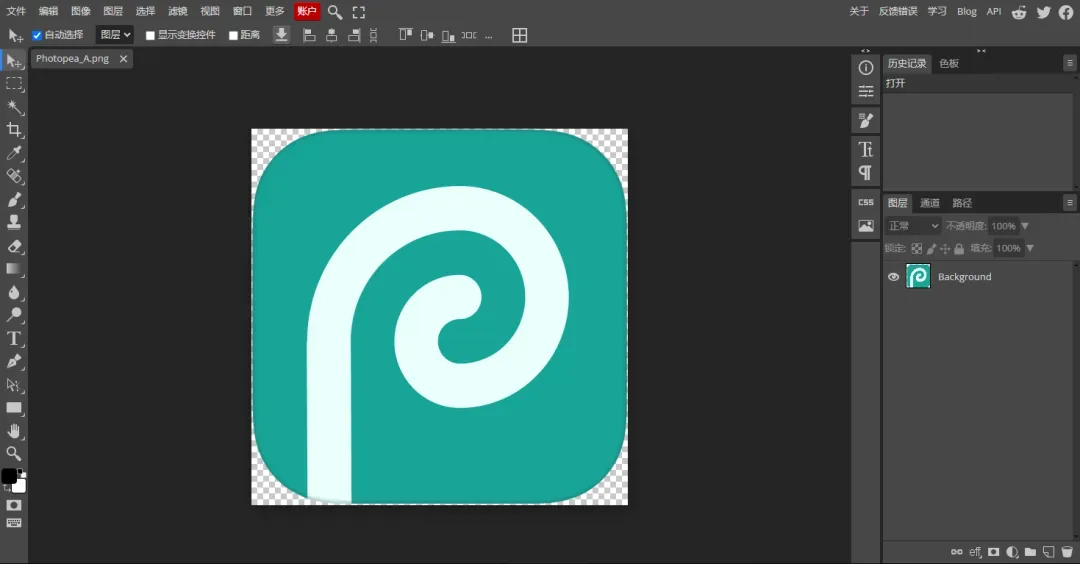The width and height of the screenshot is (1080, 564).
Task: Click the black foreground color swatch
Action: (x=9, y=476)
